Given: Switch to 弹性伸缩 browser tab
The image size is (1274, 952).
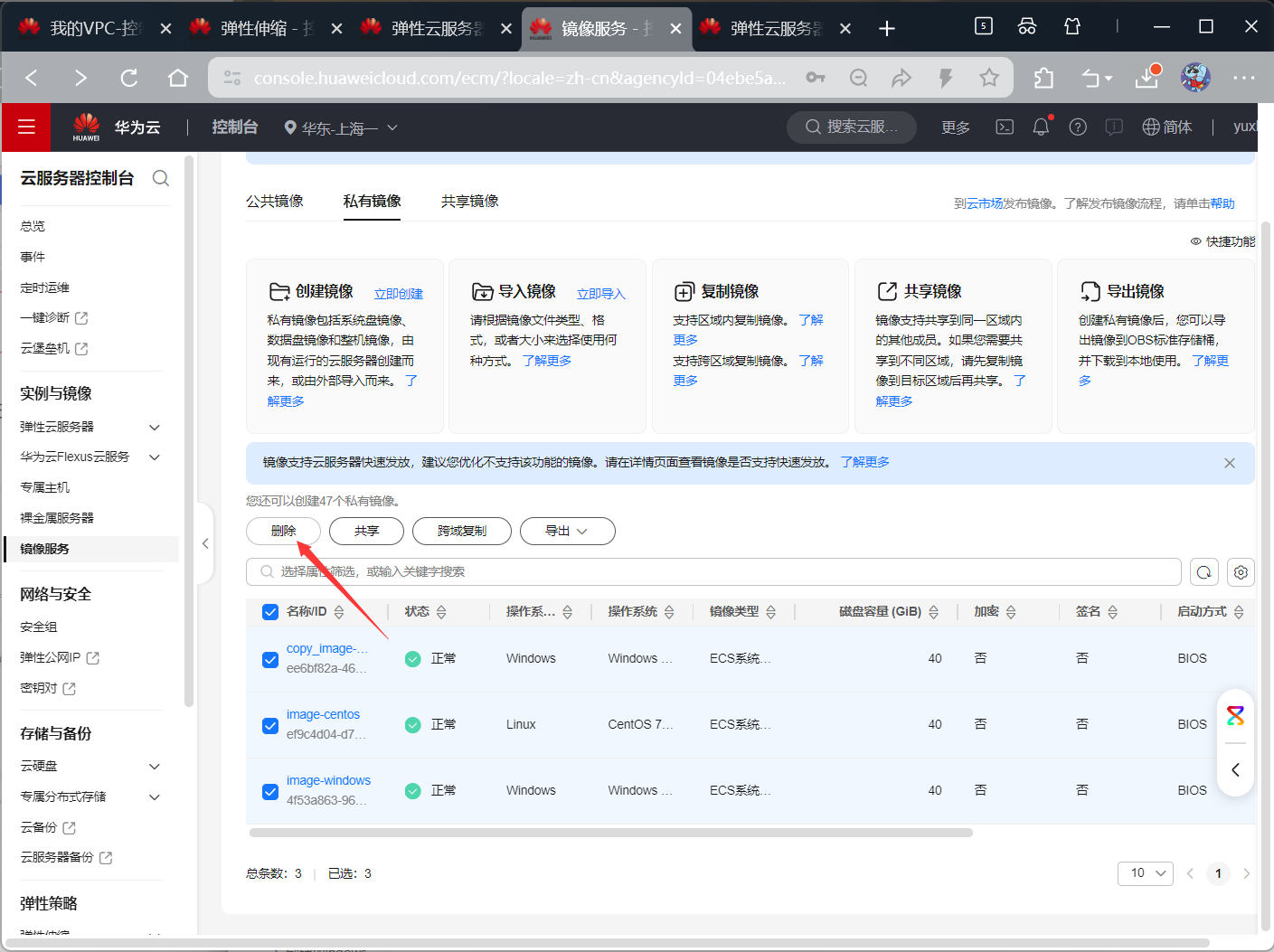Looking at the screenshot, I should point(265,29).
